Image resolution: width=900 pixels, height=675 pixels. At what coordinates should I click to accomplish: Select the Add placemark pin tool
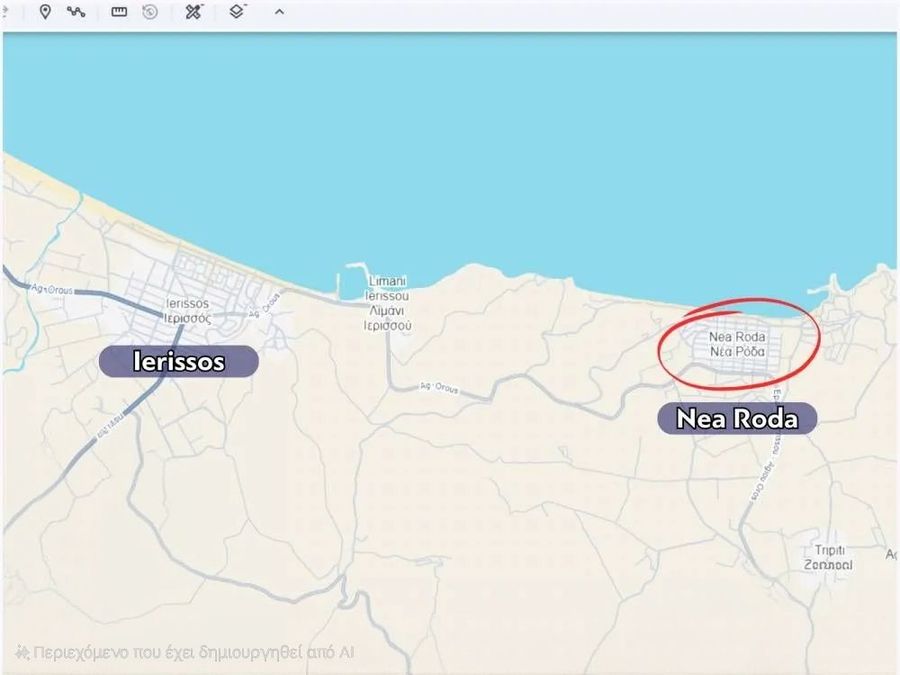click(45, 12)
